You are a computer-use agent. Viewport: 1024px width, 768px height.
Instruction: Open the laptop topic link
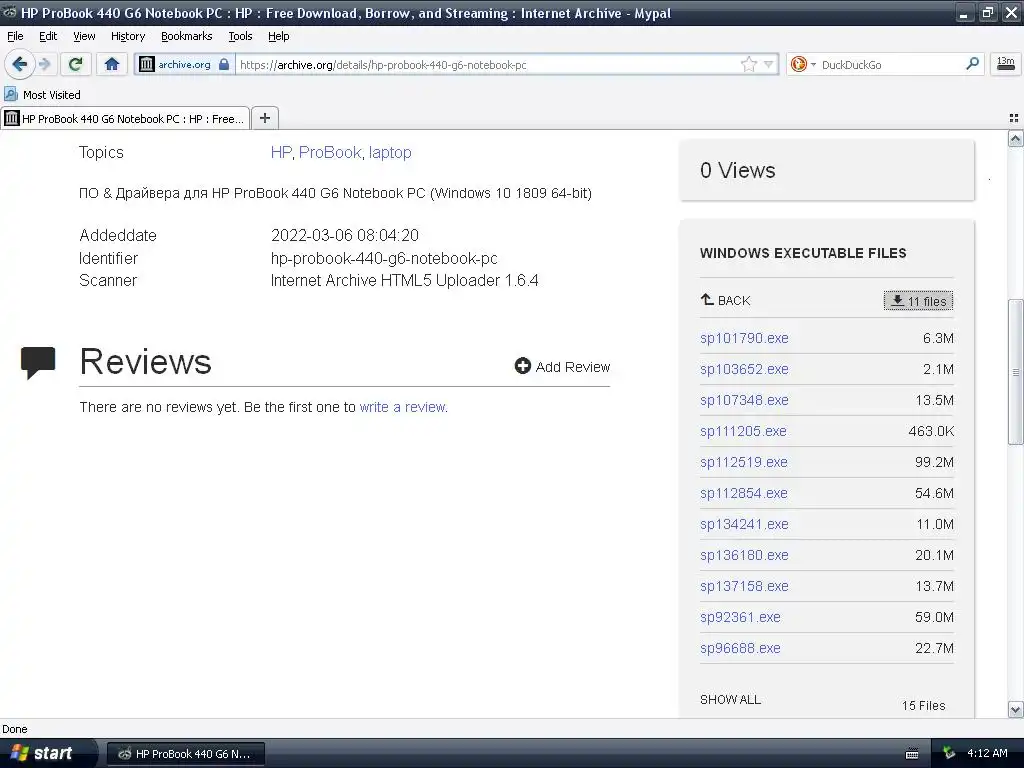pyautogui.click(x=390, y=153)
